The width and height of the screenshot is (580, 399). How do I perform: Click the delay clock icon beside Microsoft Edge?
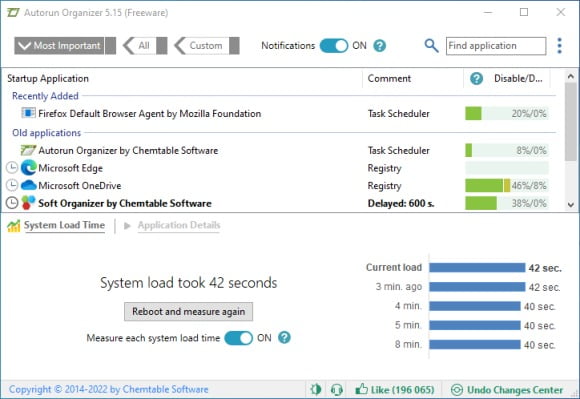12,168
